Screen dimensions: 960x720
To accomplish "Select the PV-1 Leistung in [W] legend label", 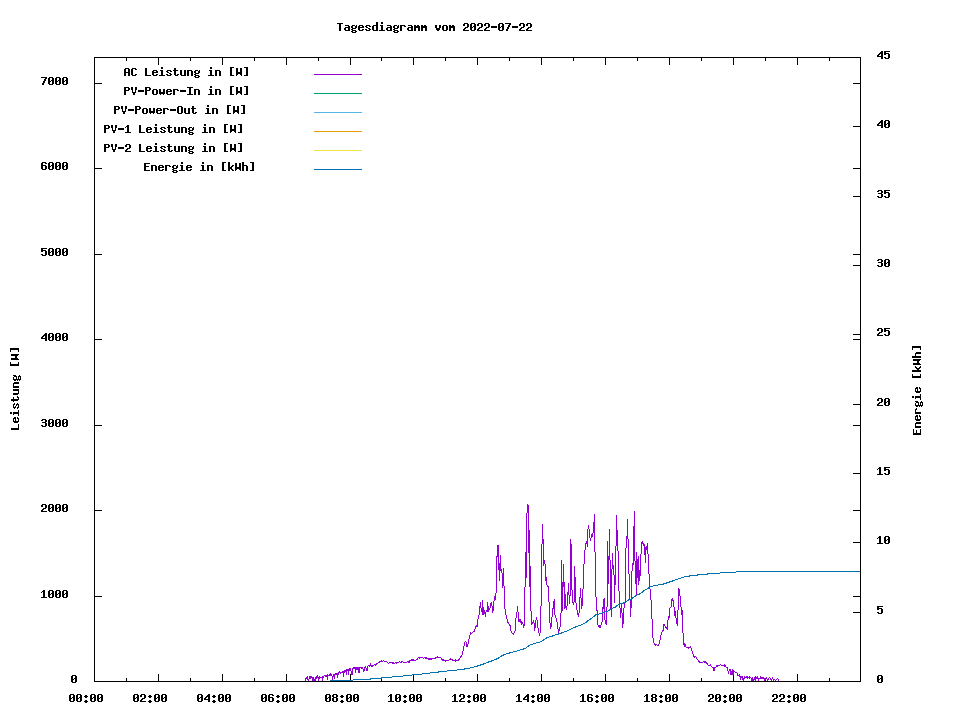I will coord(173,129).
